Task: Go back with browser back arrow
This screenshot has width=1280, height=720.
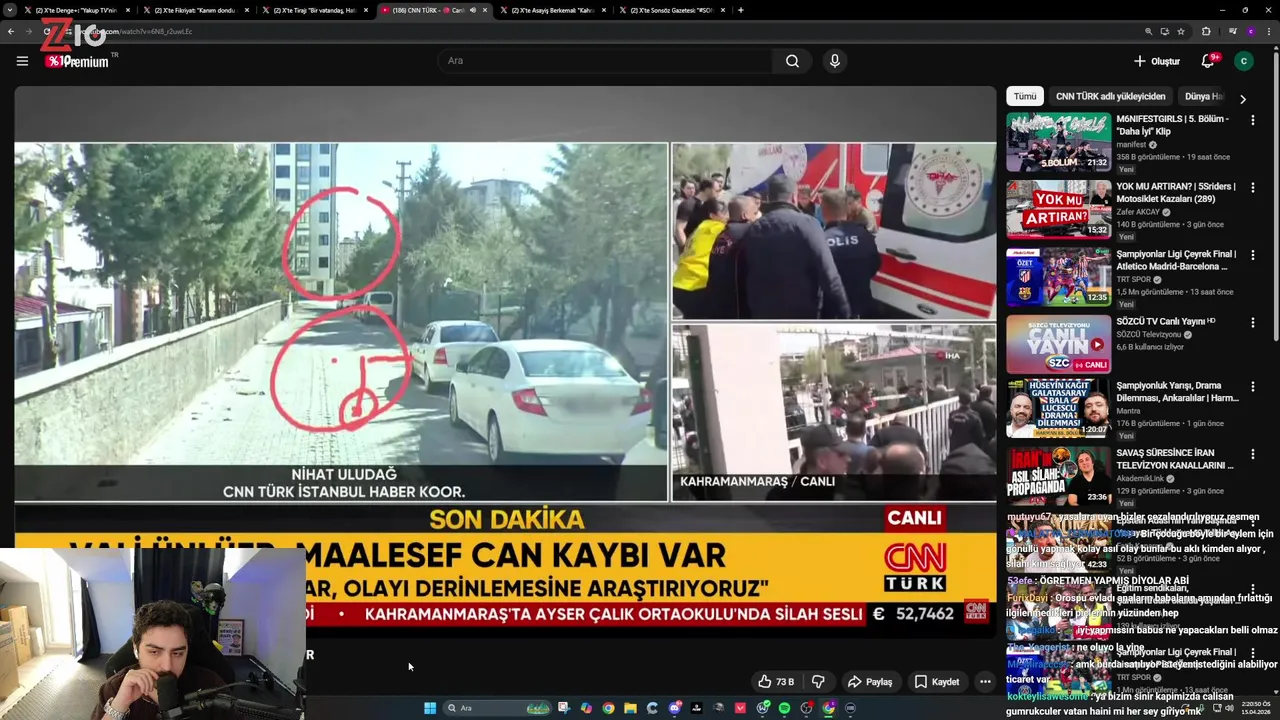Action: 11,31
